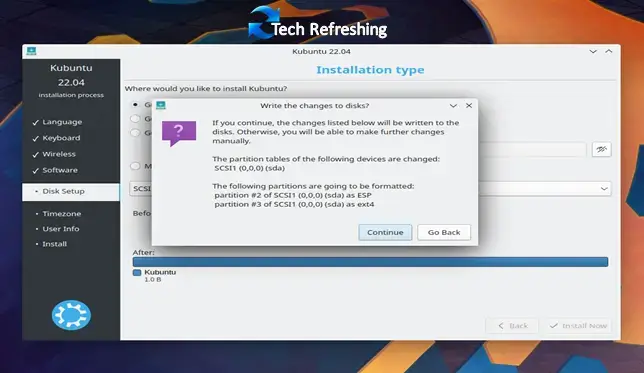This screenshot has height=373, width=644.
Task: Collapse dialog using its title bar chevron
Action: [453, 106]
